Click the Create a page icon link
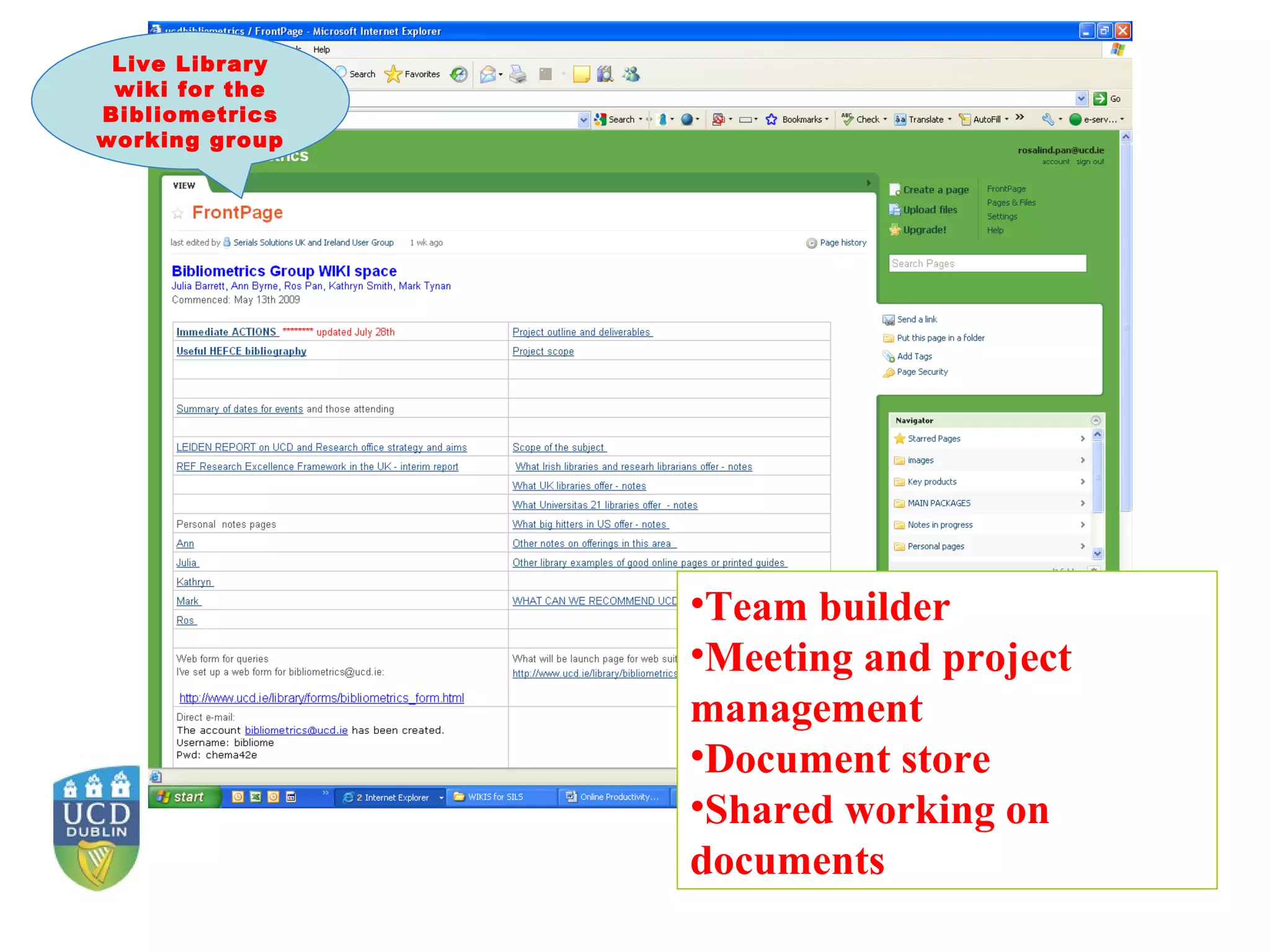 click(x=929, y=190)
